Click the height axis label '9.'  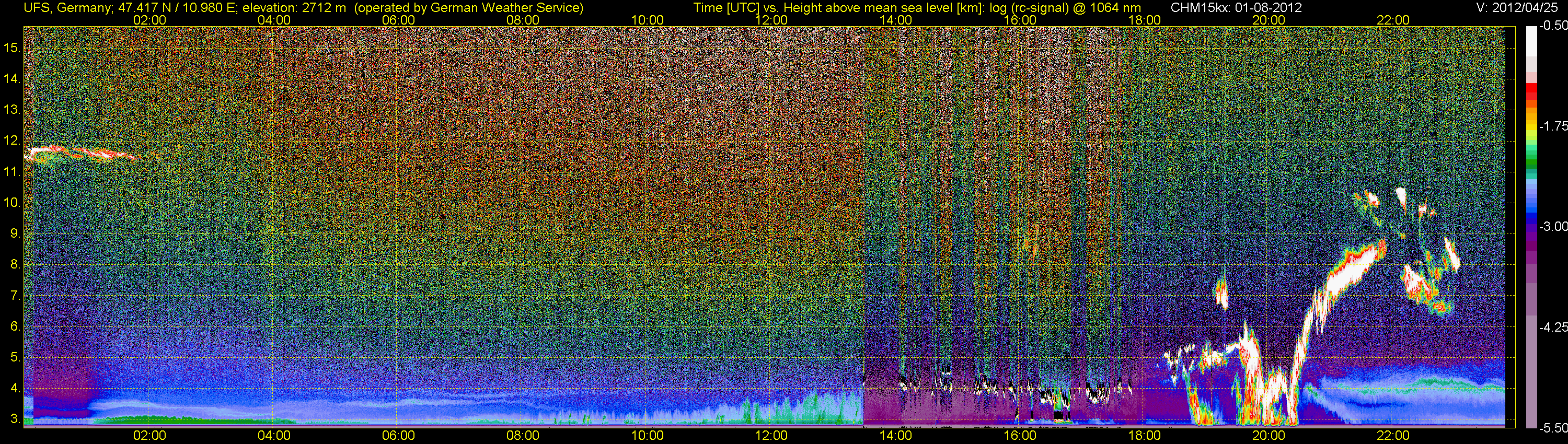click(15, 233)
